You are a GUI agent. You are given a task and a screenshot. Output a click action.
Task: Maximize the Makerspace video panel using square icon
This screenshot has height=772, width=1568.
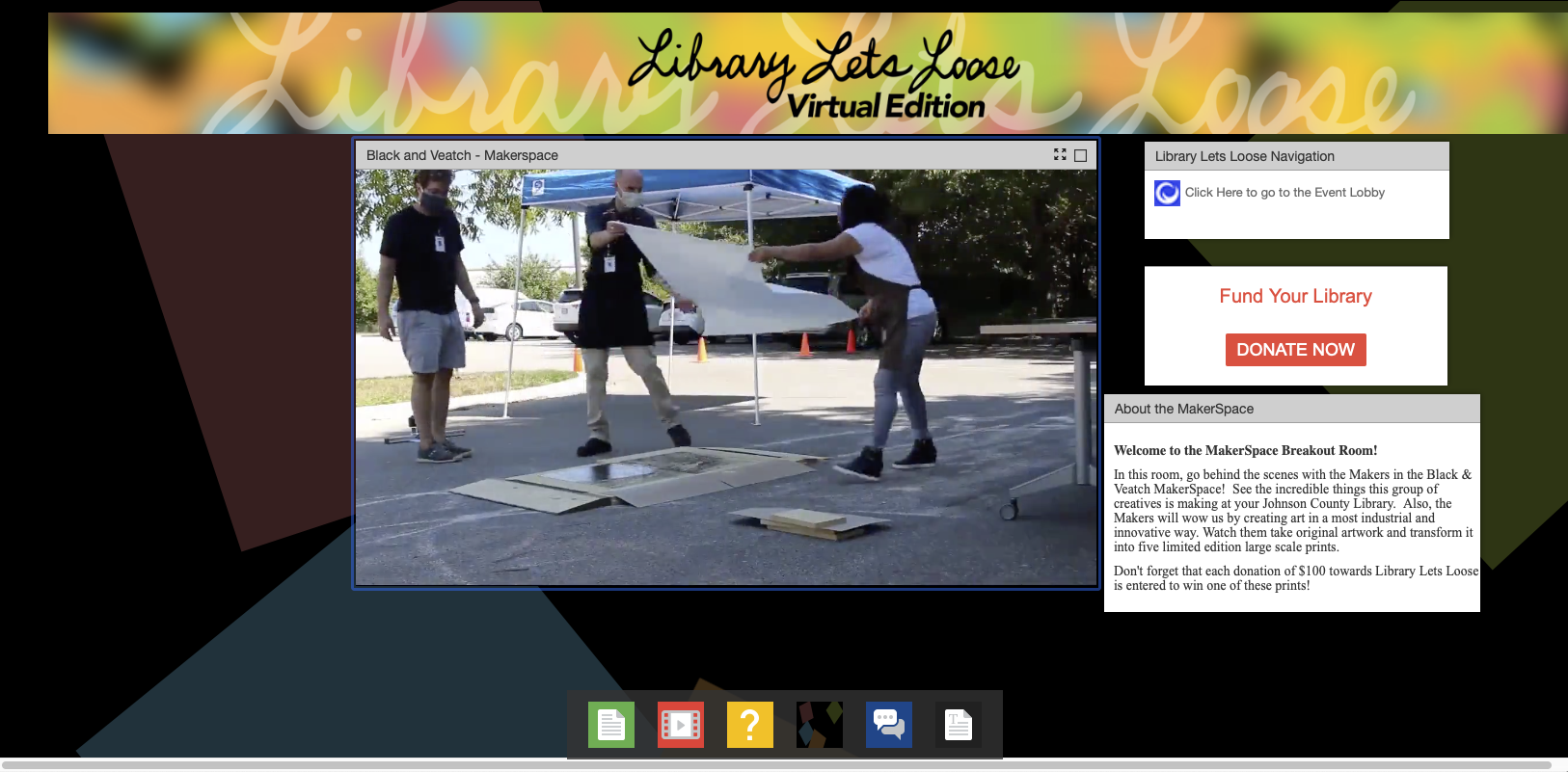click(1080, 155)
